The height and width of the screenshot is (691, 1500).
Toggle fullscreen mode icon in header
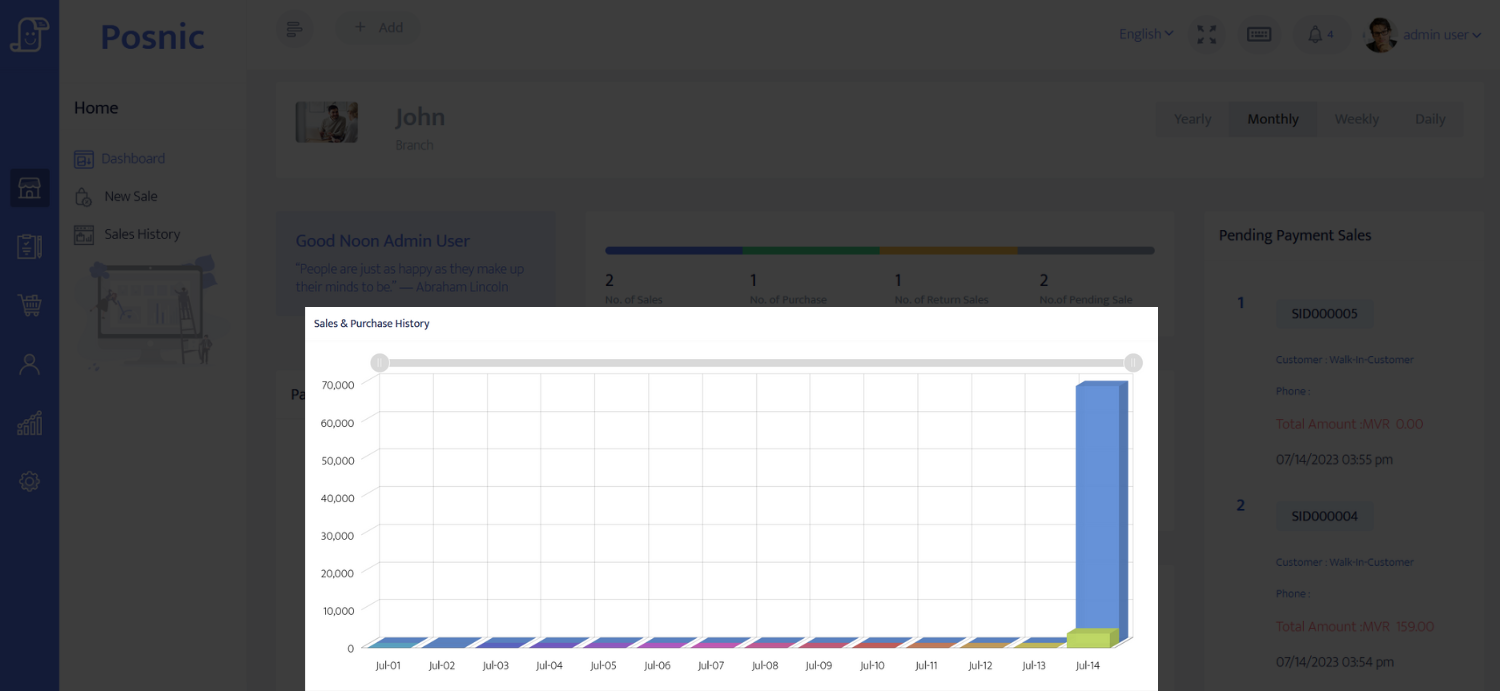click(1207, 35)
